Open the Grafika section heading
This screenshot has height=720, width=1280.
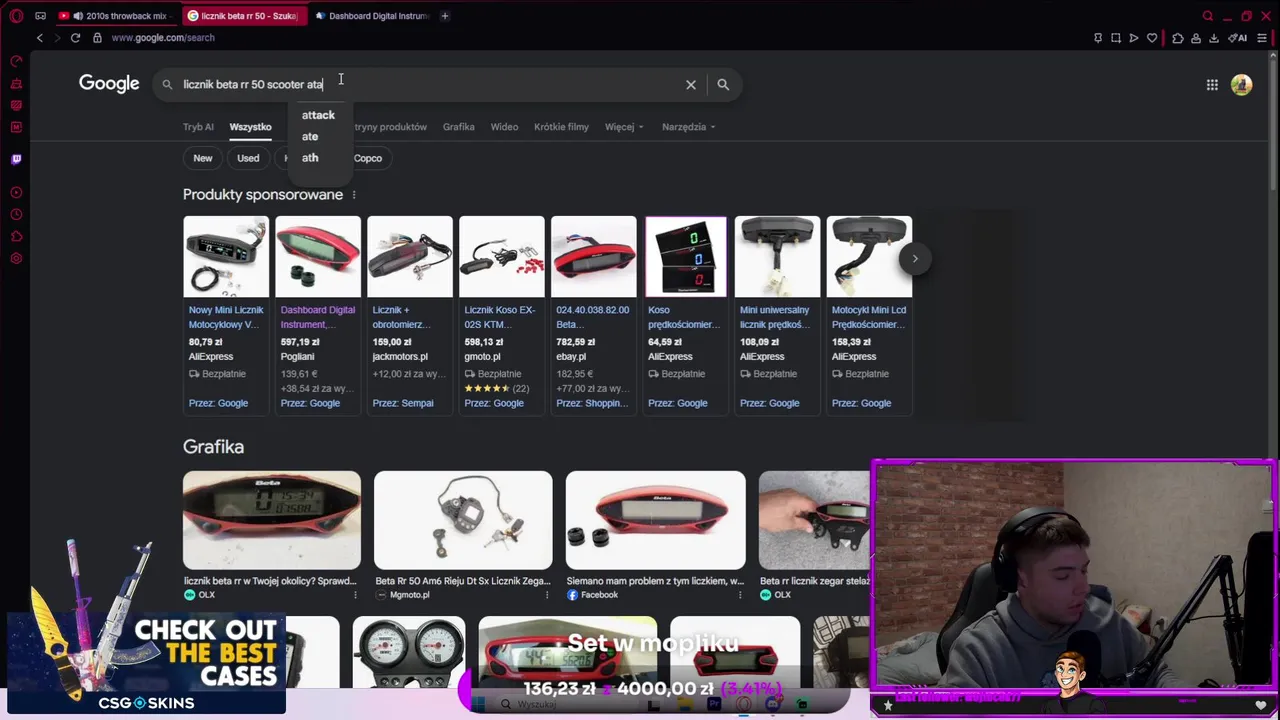(x=213, y=447)
